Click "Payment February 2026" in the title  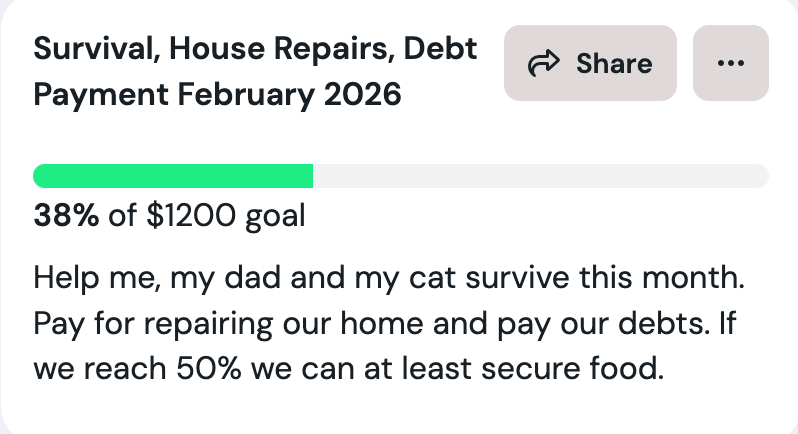click(217, 97)
